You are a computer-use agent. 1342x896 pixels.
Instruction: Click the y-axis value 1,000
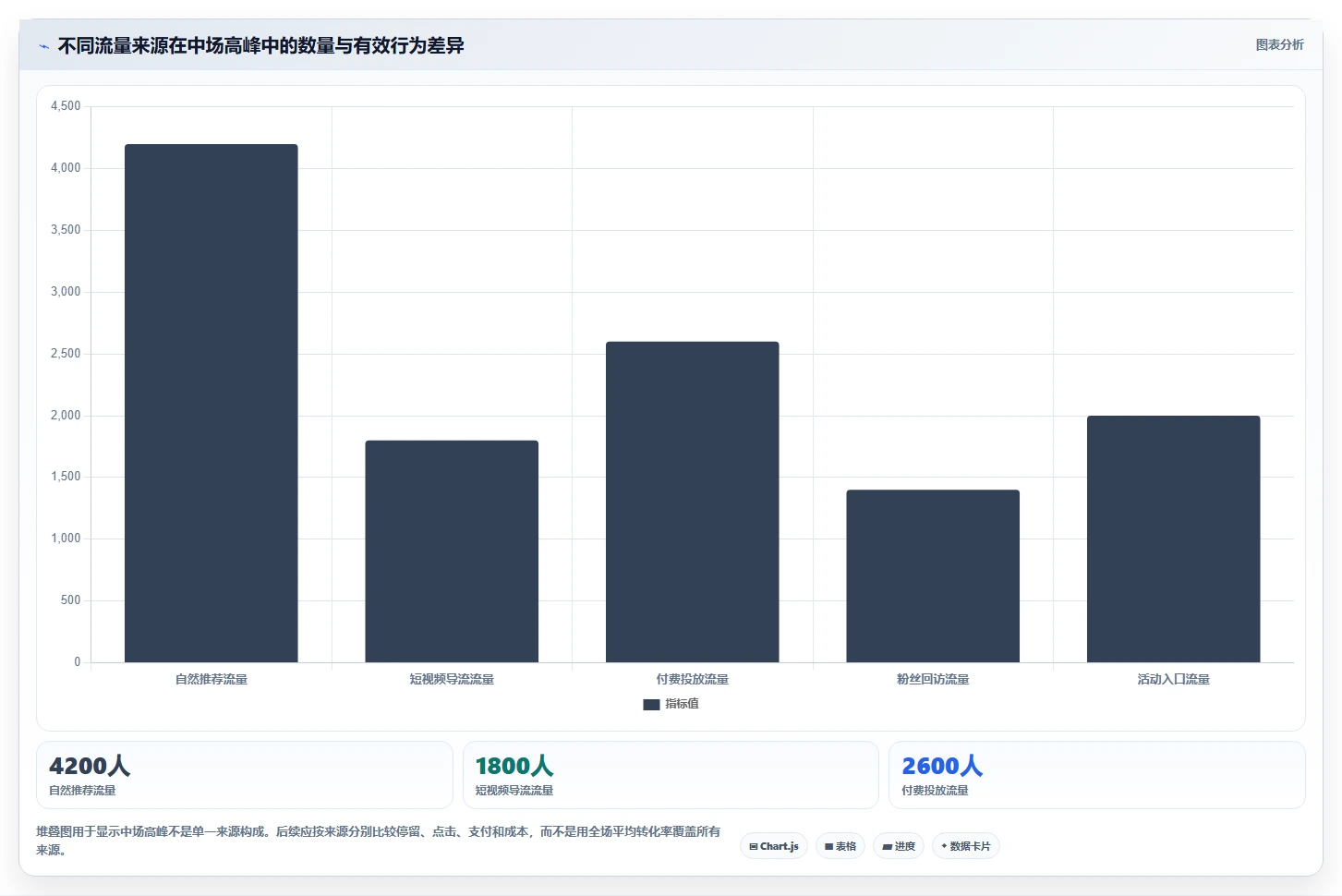click(x=66, y=539)
